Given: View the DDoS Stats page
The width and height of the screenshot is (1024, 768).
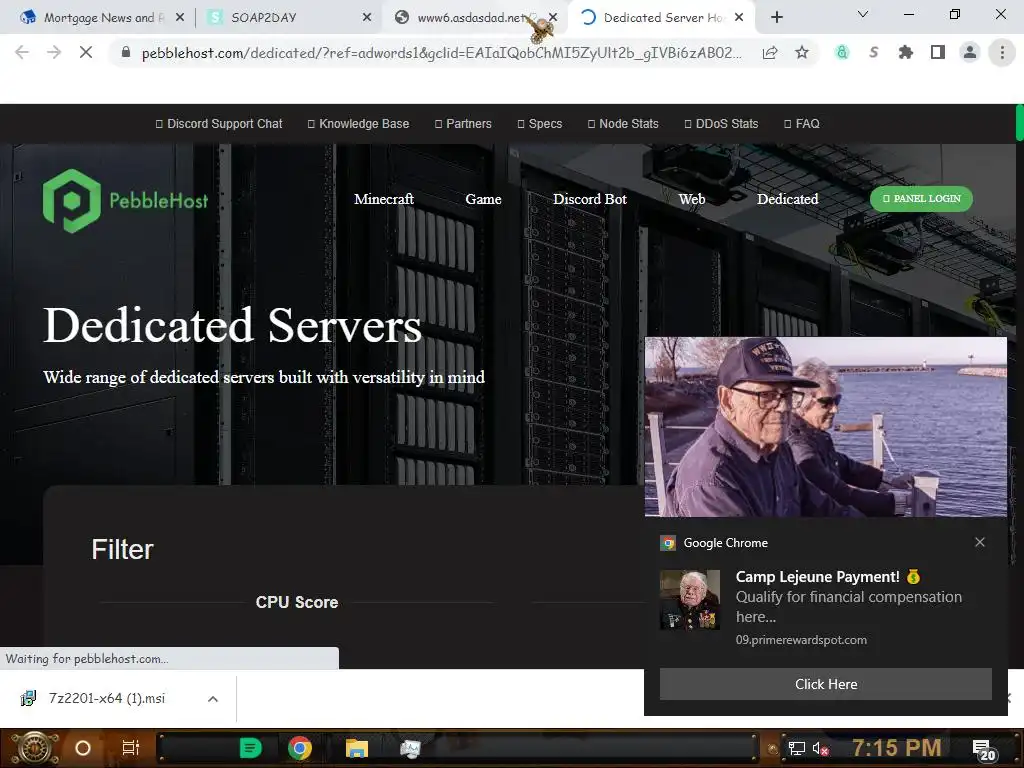Looking at the screenshot, I should pyautogui.click(x=721, y=123).
